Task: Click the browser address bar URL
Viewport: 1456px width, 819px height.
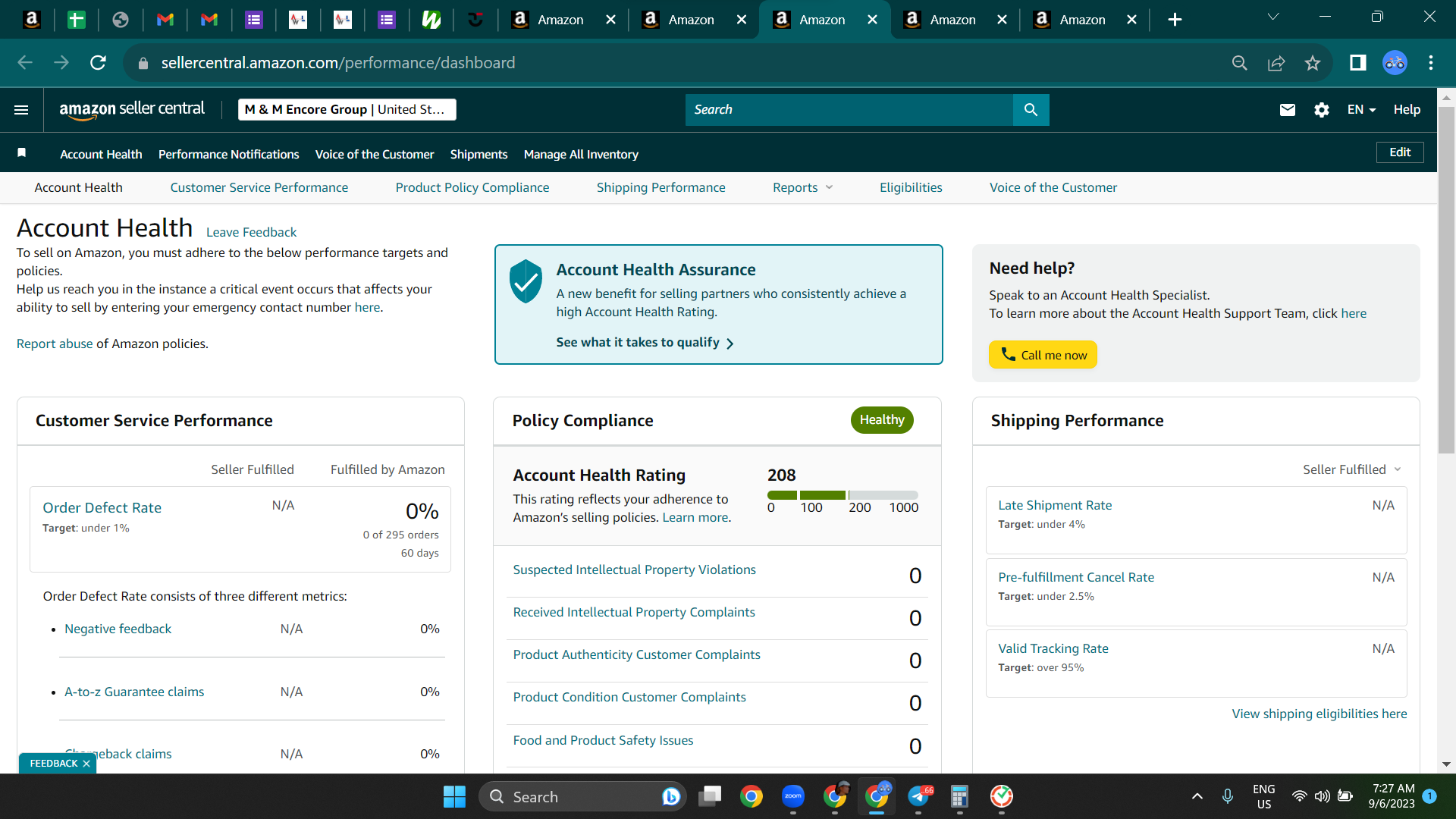Action: coord(337,63)
